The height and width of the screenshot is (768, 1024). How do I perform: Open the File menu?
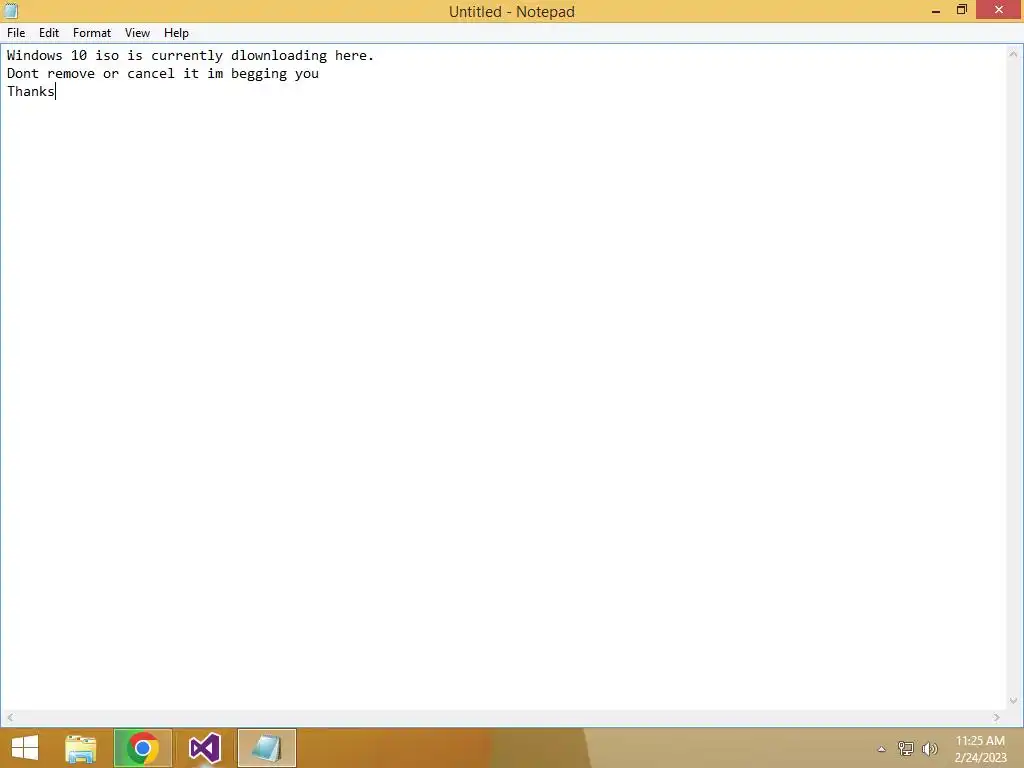16,33
